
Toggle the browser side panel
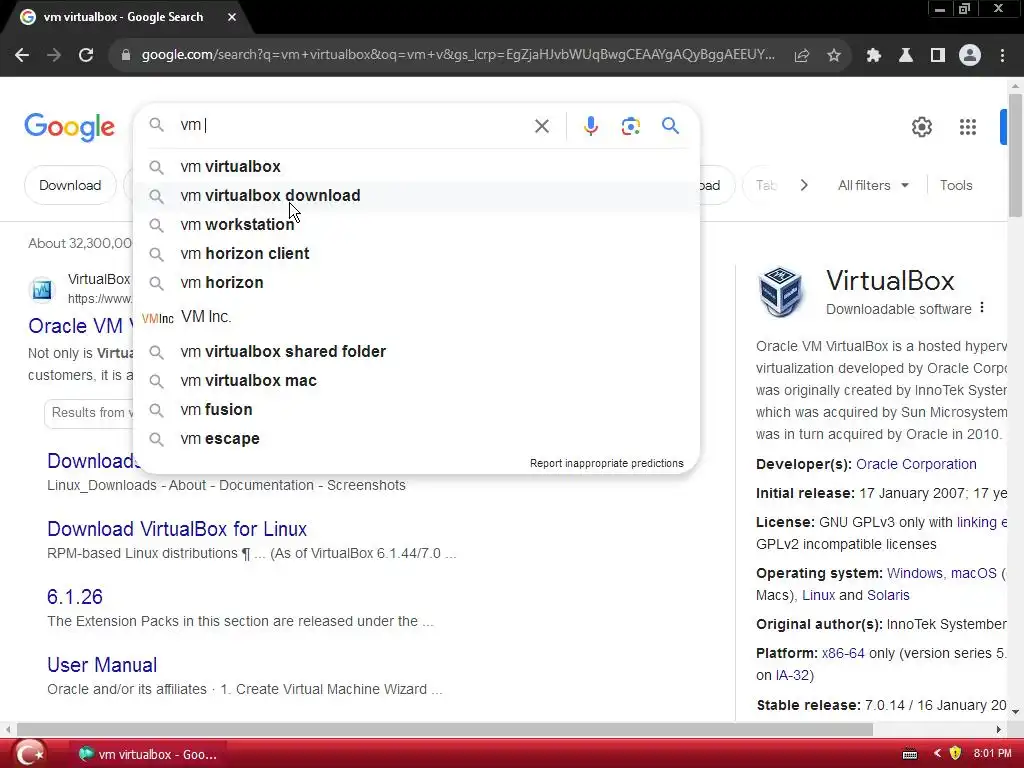tap(938, 56)
